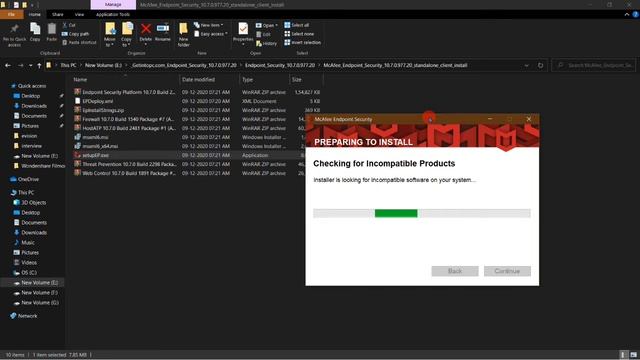Click the Back button in McAfee installer
The width and height of the screenshot is (640, 360).
[x=455, y=271]
